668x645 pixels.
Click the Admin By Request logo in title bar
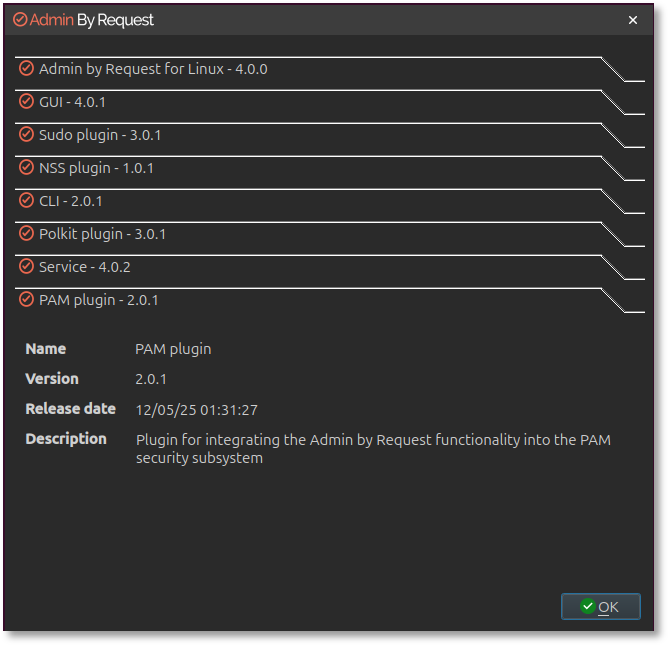(x=84, y=20)
